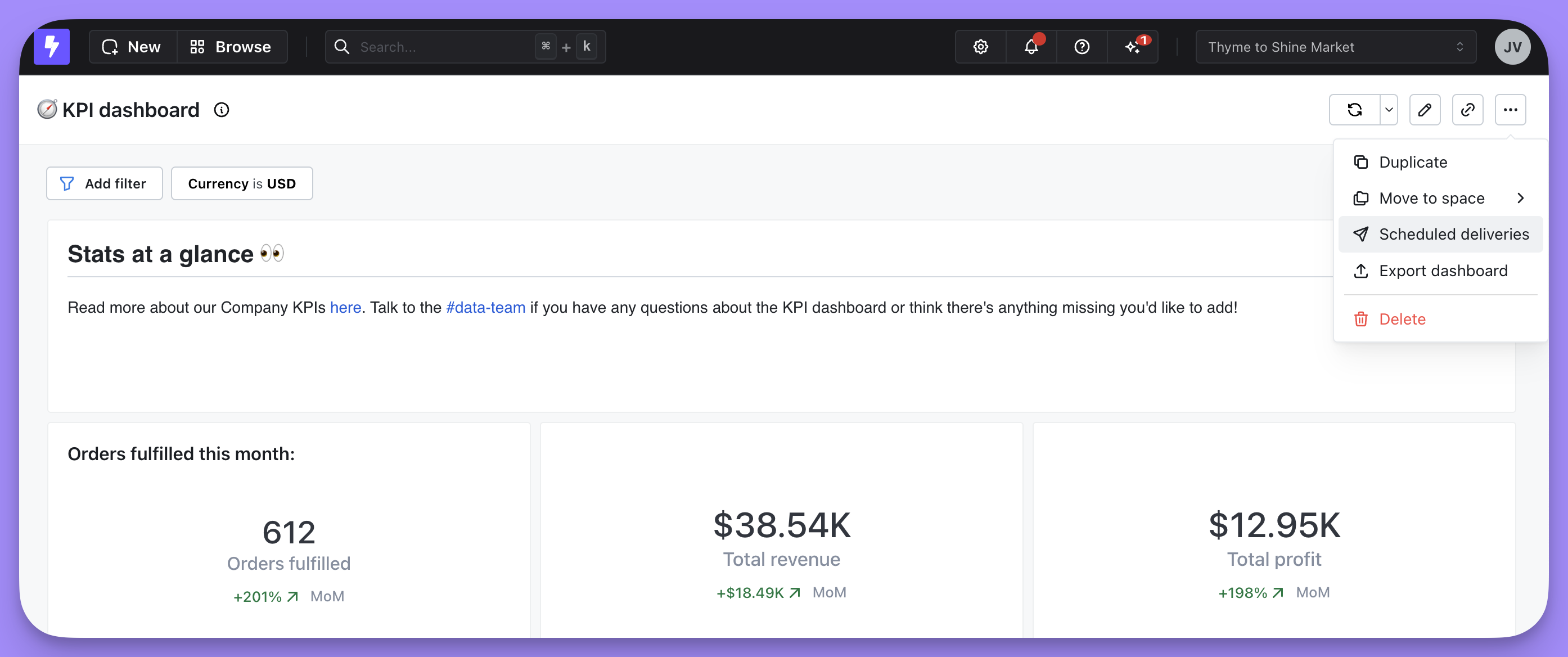
Task: Click the info icon beside KPI dashboard
Action: click(x=222, y=110)
